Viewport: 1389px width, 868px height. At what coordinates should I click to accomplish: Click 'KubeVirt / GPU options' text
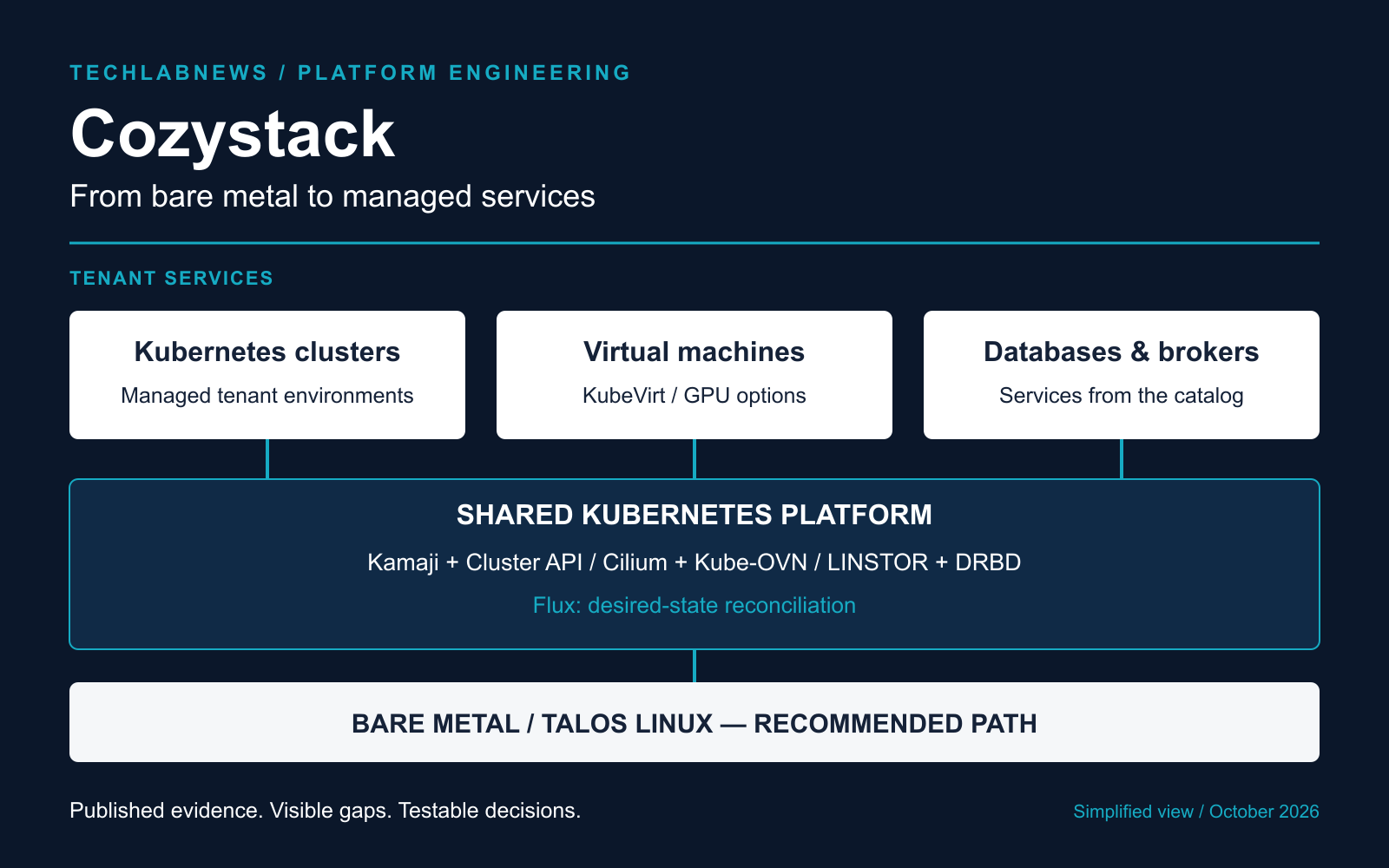[x=694, y=396]
